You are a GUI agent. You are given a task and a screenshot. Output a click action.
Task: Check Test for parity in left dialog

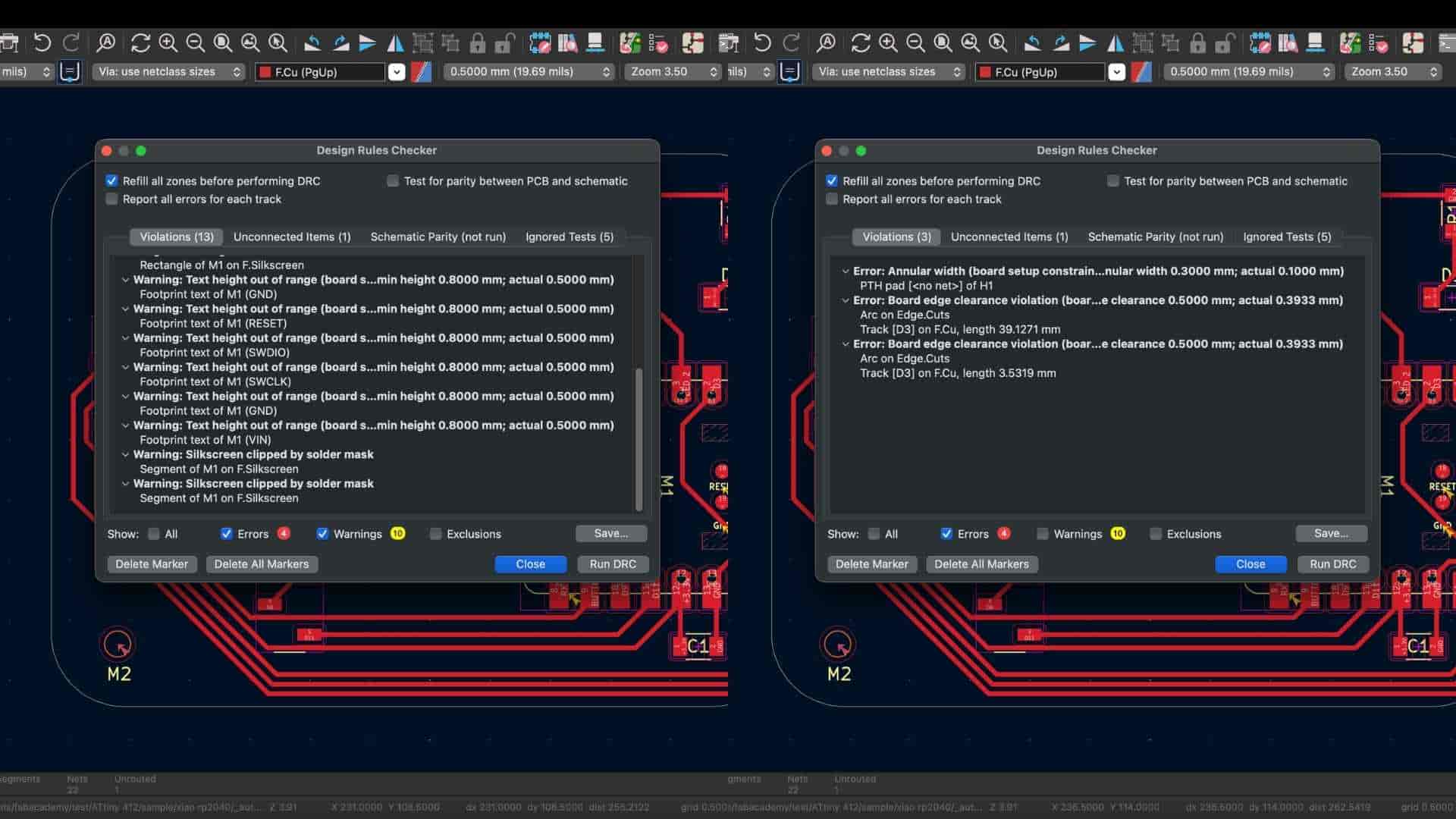click(x=392, y=180)
